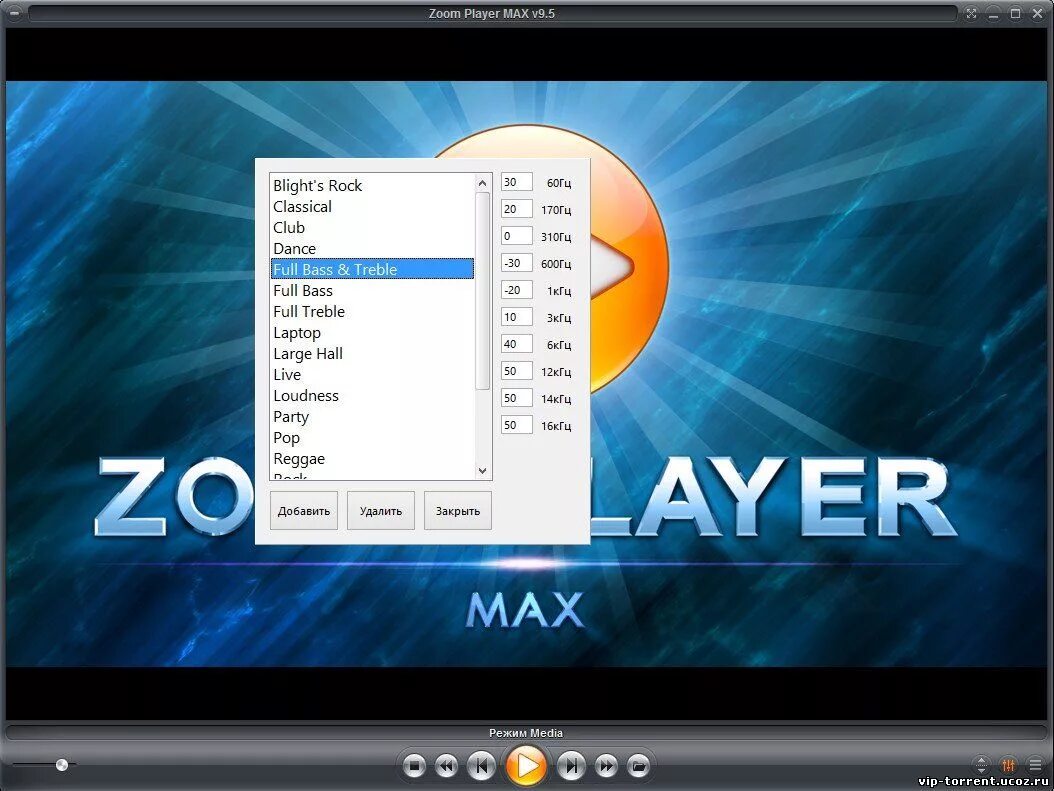Click the Удалить button
Image resolution: width=1054 pixels, height=791 pixels.
380,511
